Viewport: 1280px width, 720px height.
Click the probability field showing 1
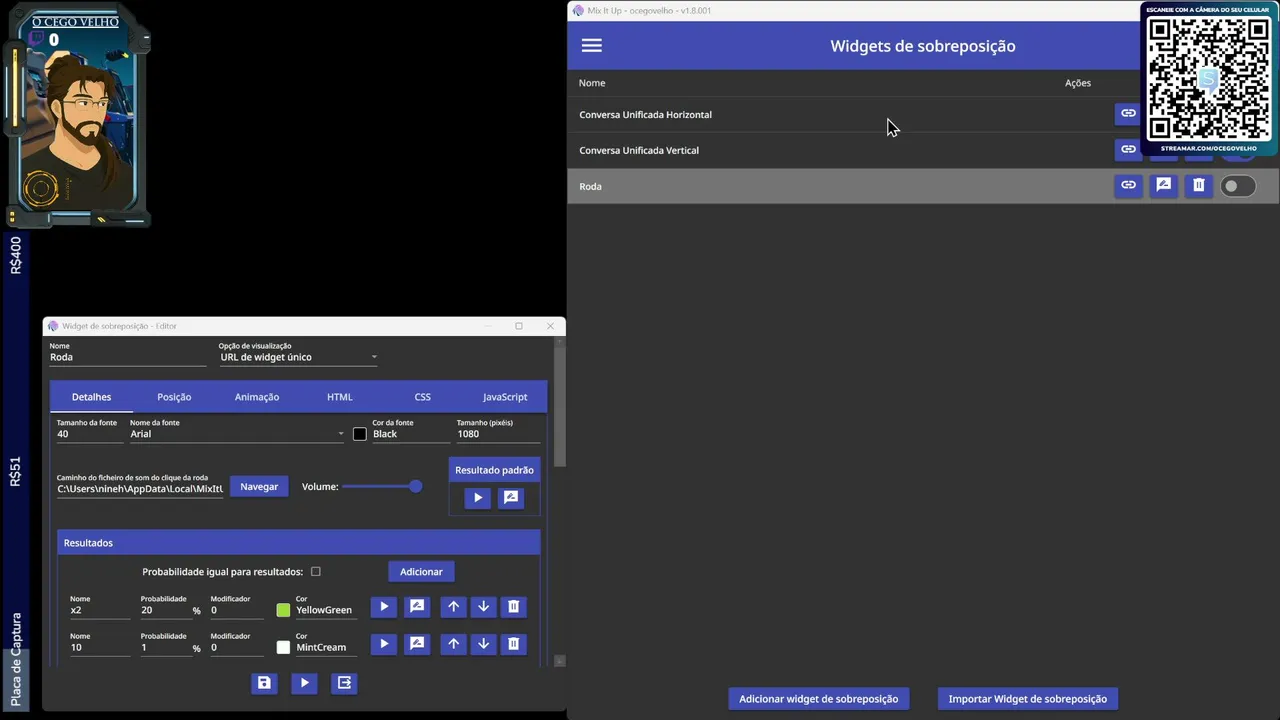coord(165,647)
